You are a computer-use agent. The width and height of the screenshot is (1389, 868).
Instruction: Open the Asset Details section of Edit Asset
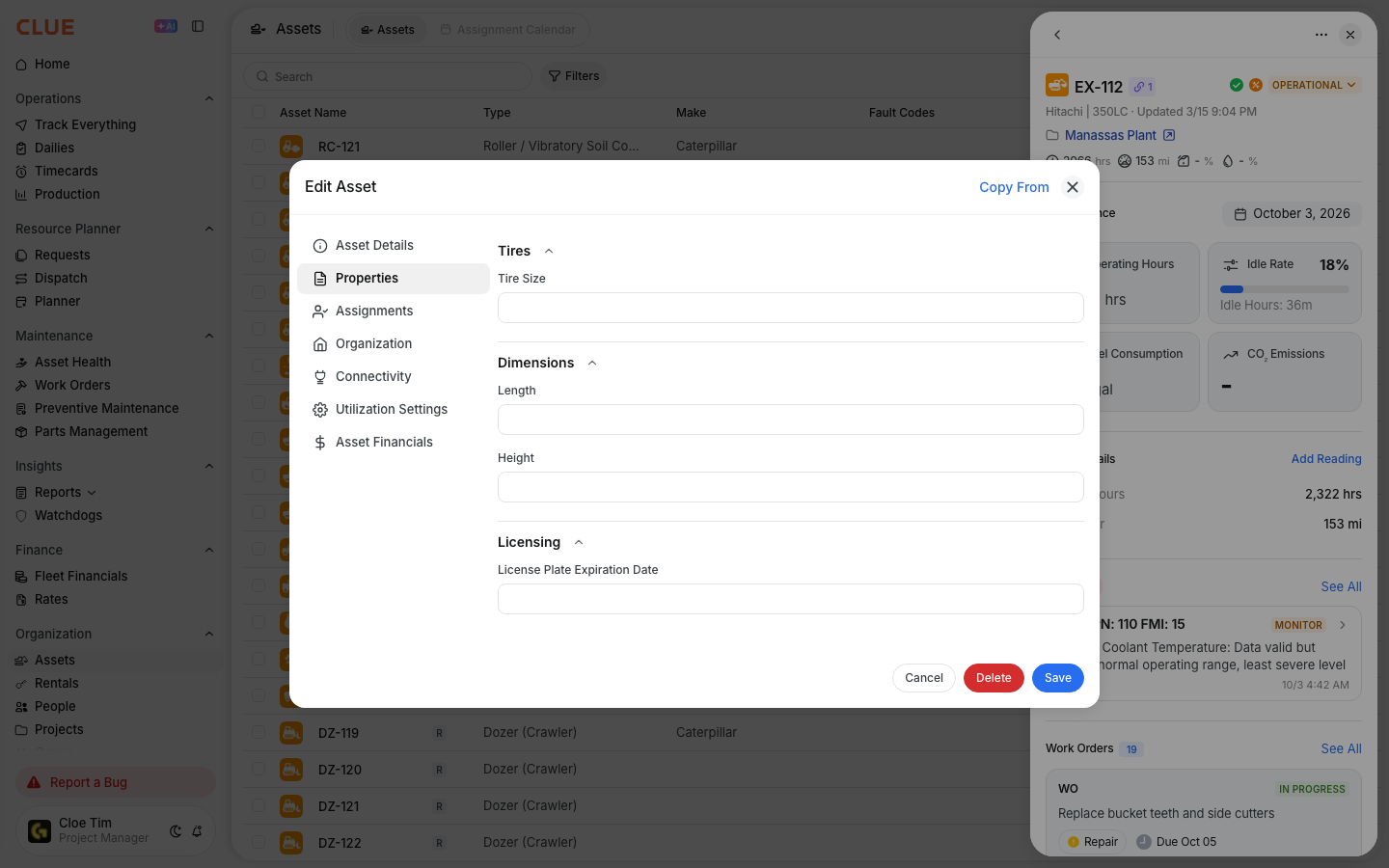click(394, 246)
